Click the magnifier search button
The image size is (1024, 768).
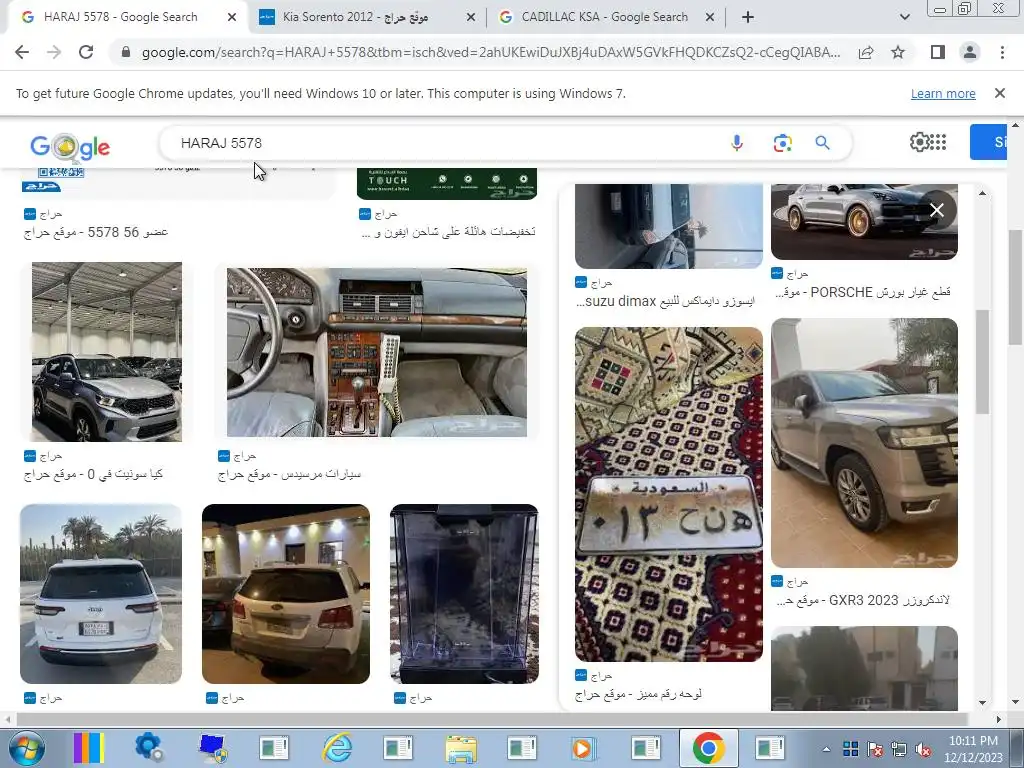pyautogui.click(x=822, y=142)
